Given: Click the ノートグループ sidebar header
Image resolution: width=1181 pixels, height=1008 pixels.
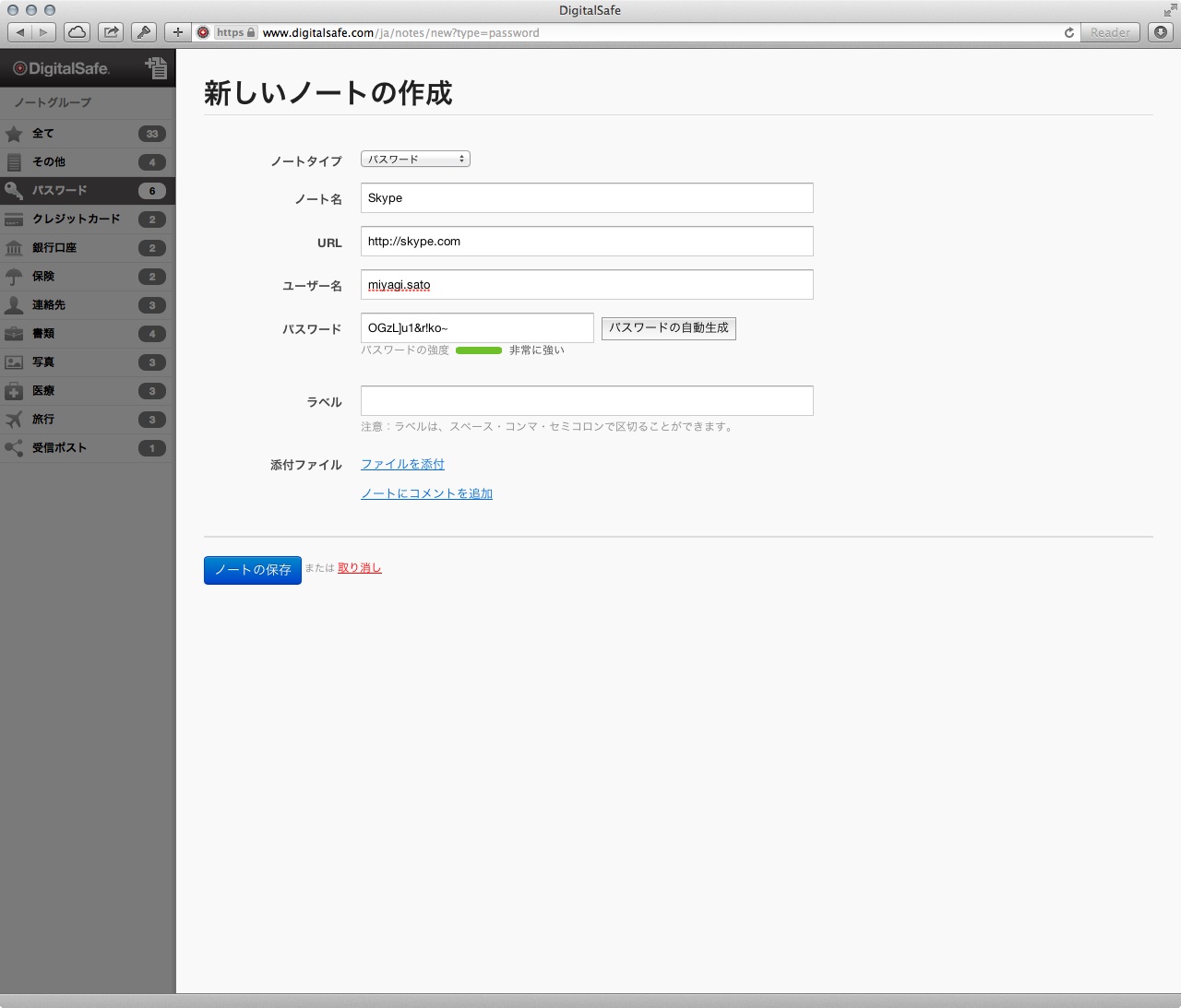Looking at the screenshot, I should coord(53,102).
